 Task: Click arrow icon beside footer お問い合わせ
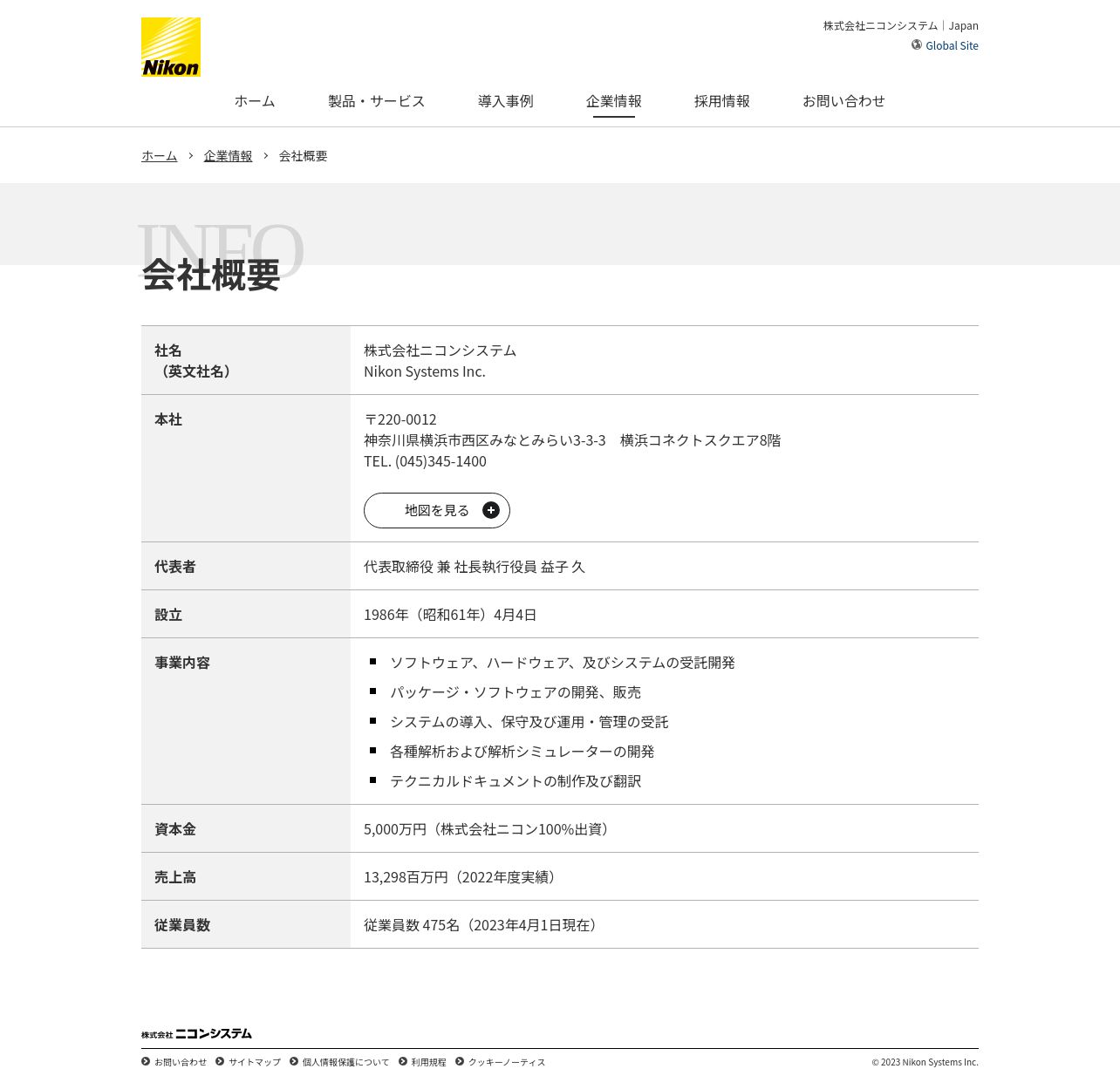click(146, 1061)
